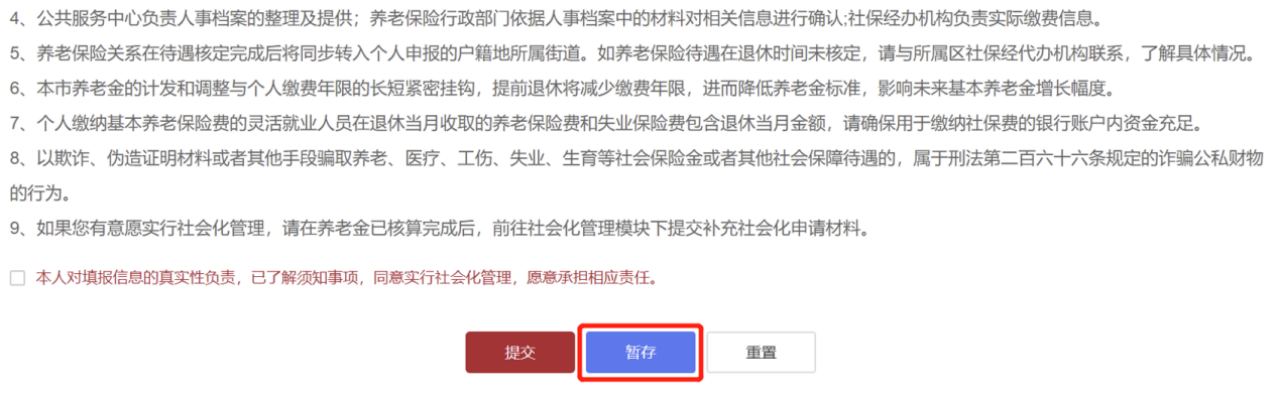
Task: Click the blue 暂存 save-draft button
Action: click(641, 352)
